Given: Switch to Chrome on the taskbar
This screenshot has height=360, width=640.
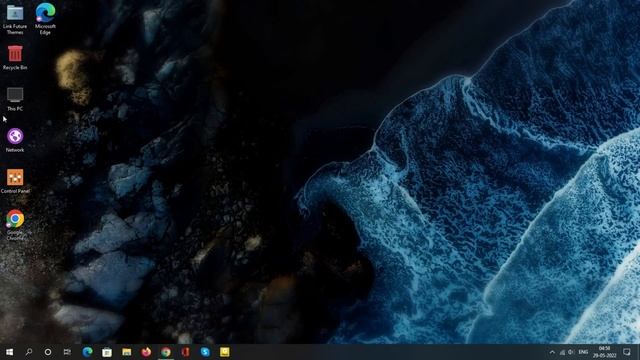Looking at the screenshot, I should pyautogui.click(x=166, y=352).
